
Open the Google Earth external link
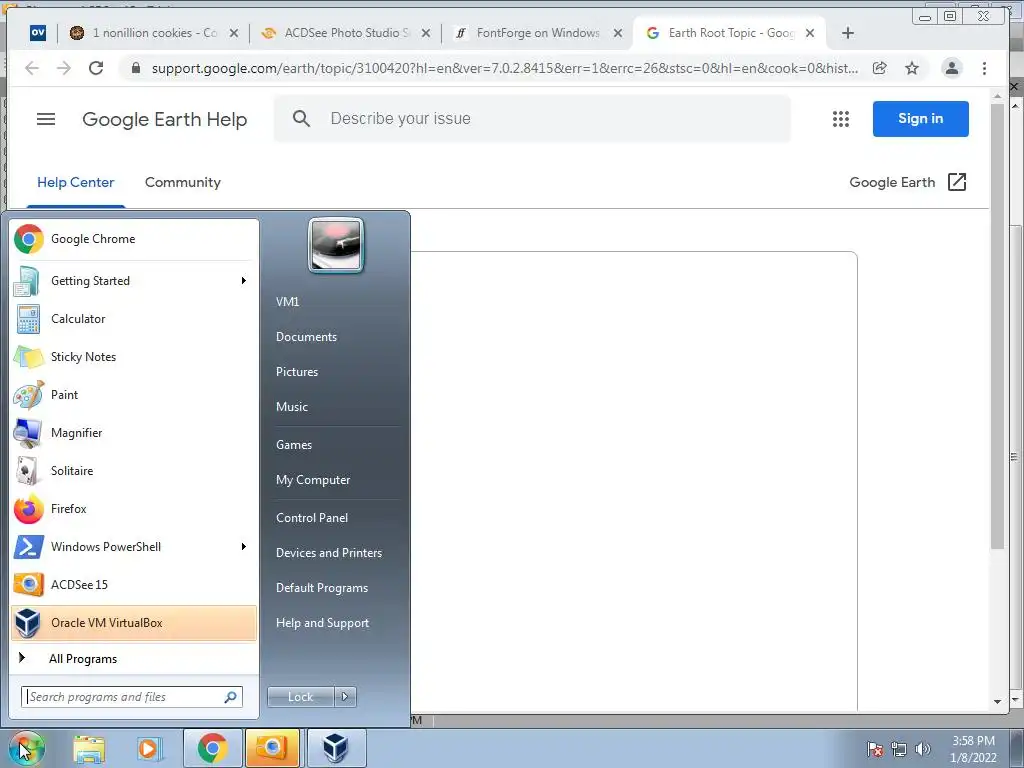click(x=908, y=182)
